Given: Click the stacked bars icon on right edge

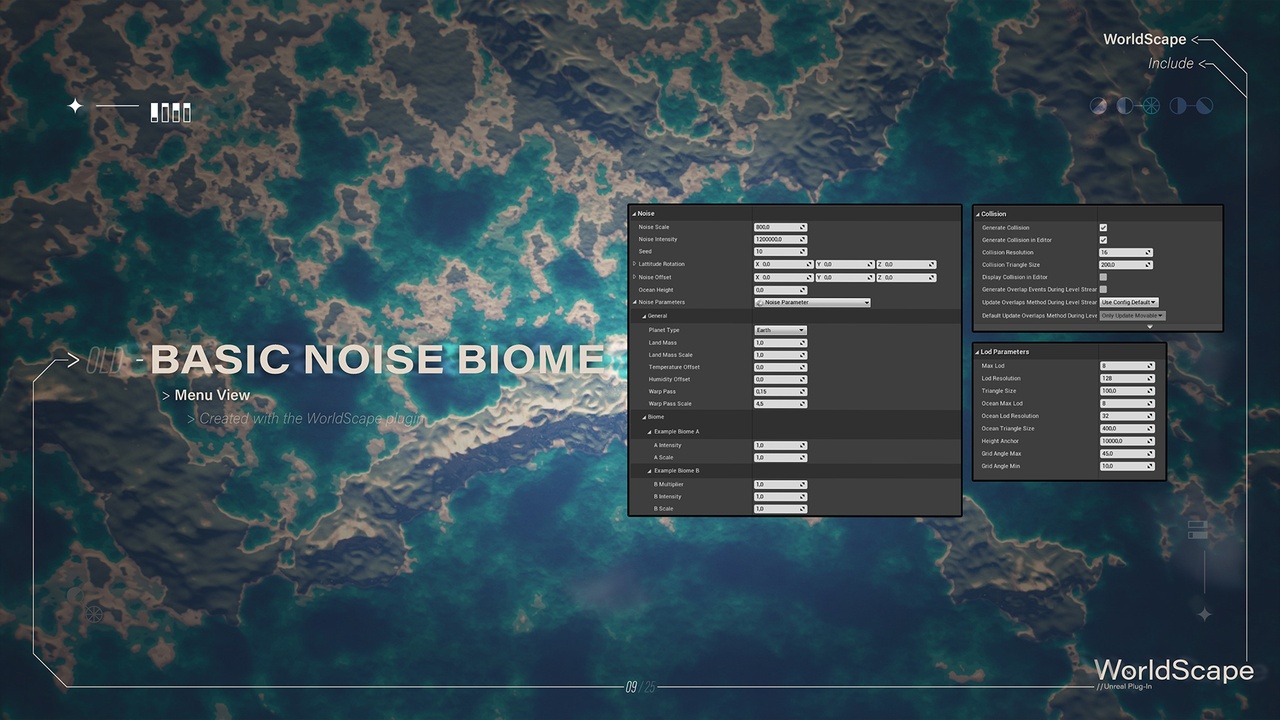Looking at the screenshot, I should [1197, 530].
